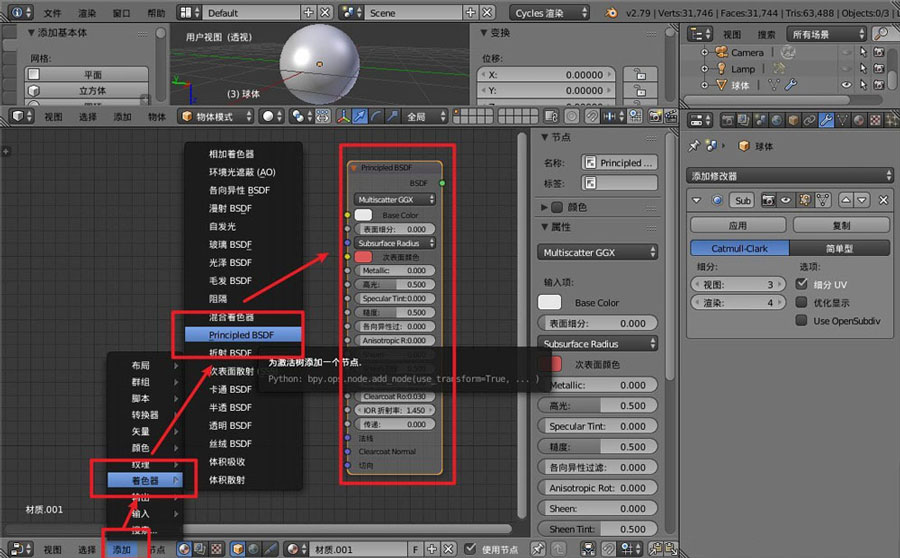Toggle snap magnet in 3D view header
Image resolution: width=900 pixels, height=558 pixels.
(x=591, y=117)
